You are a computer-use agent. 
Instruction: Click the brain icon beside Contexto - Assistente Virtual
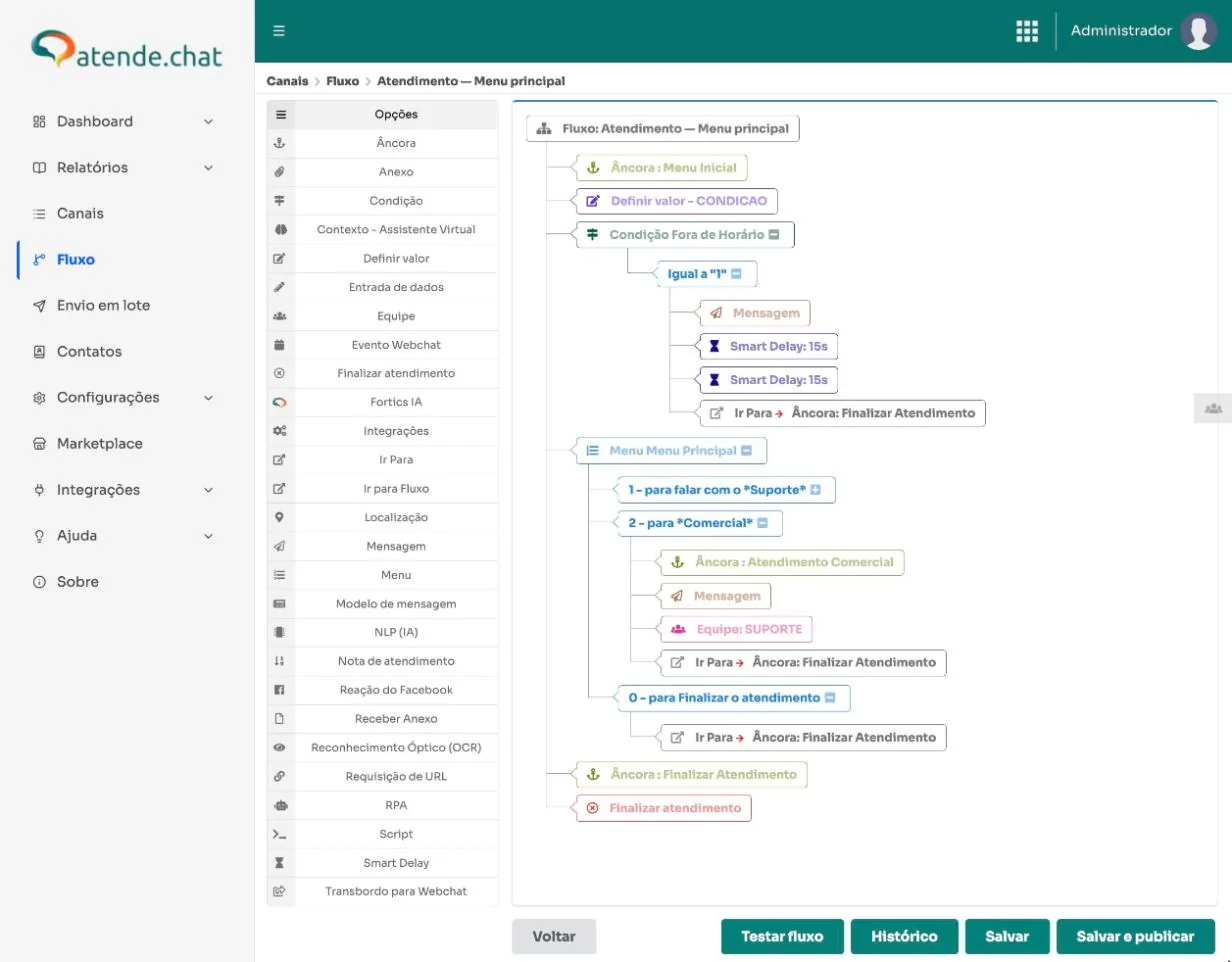coord(280,230)
